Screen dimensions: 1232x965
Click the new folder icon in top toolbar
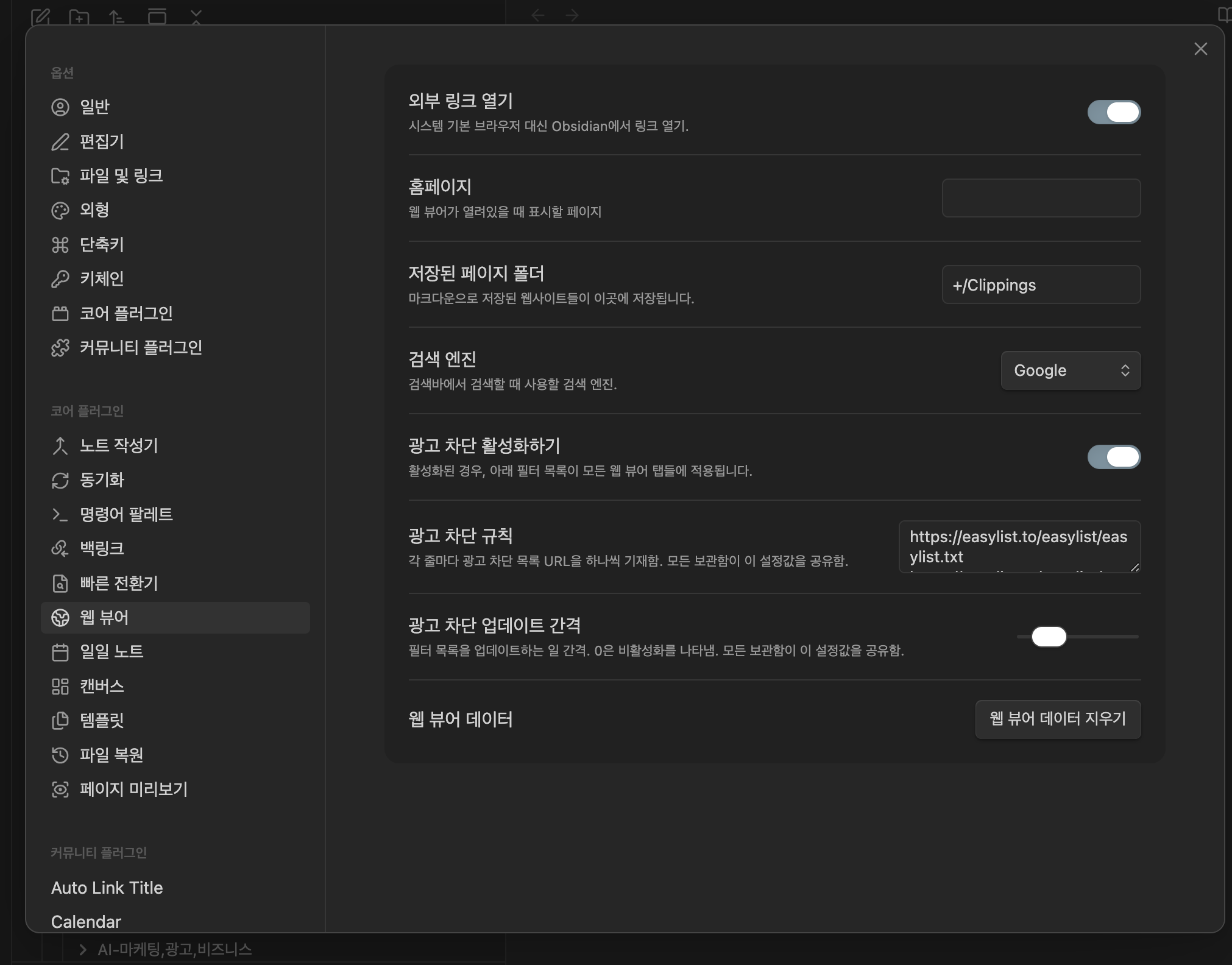(x=79, y=17)
